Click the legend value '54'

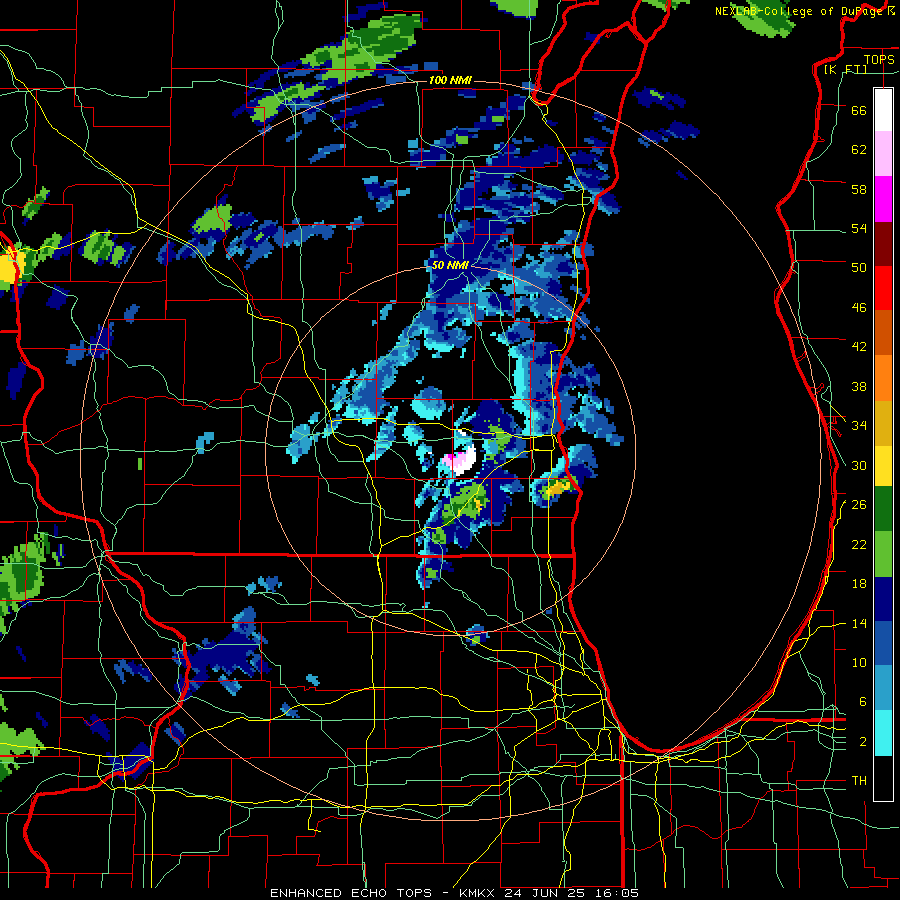pyautogui.click(x=859, y=228)
